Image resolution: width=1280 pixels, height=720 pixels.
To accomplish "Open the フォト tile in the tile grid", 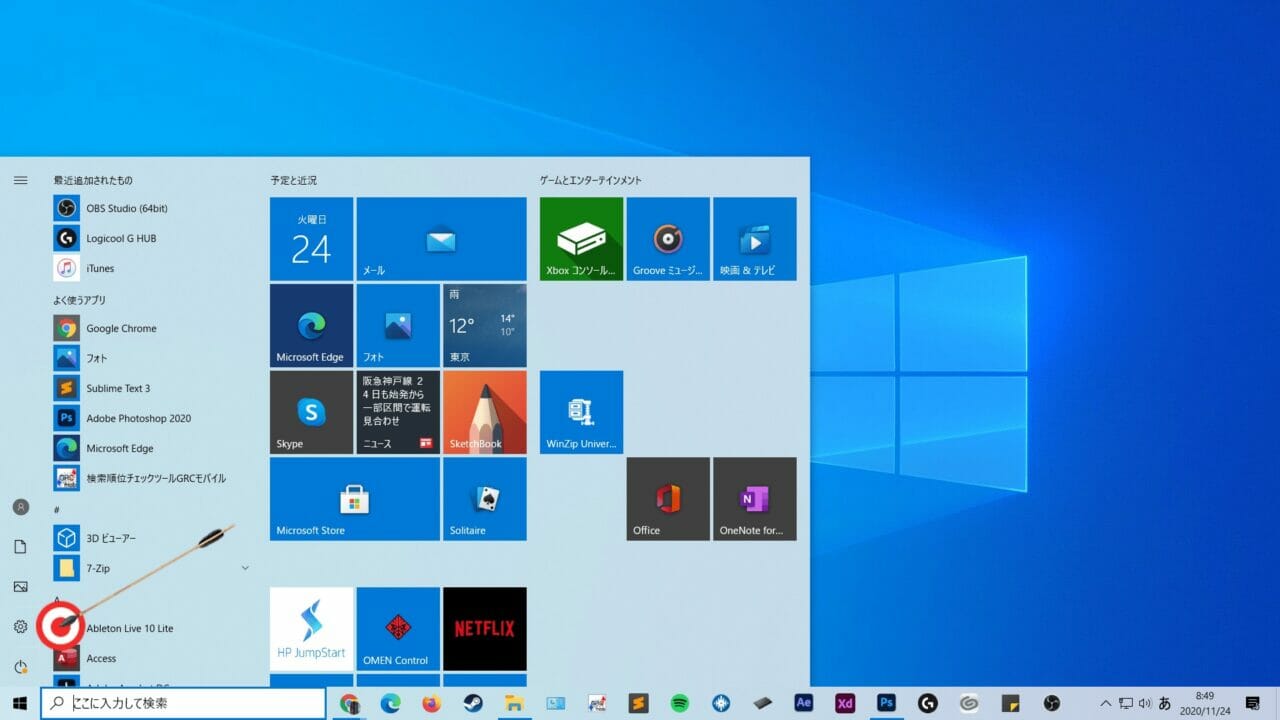I will pyautogui.click(x=398, y=325).
